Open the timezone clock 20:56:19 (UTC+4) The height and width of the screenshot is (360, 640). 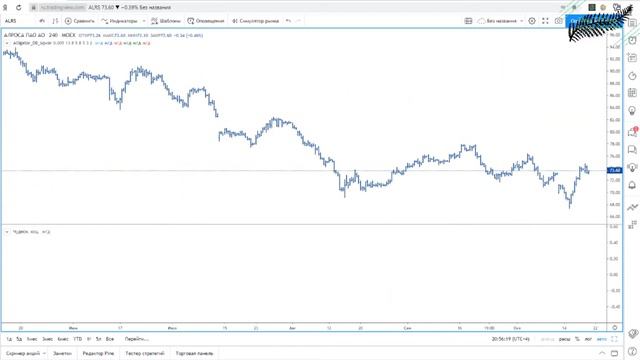(x=510, y=339)
